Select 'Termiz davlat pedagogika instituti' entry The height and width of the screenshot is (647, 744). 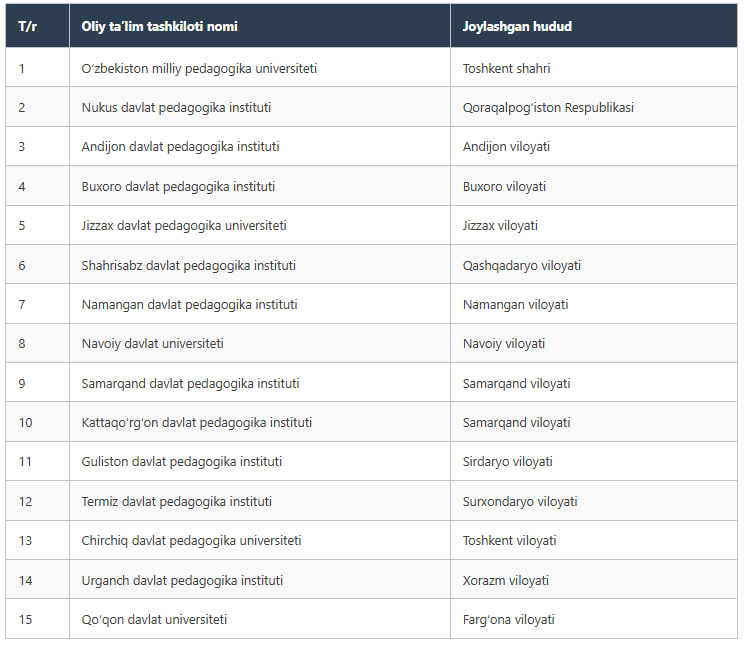coord(177,501)
